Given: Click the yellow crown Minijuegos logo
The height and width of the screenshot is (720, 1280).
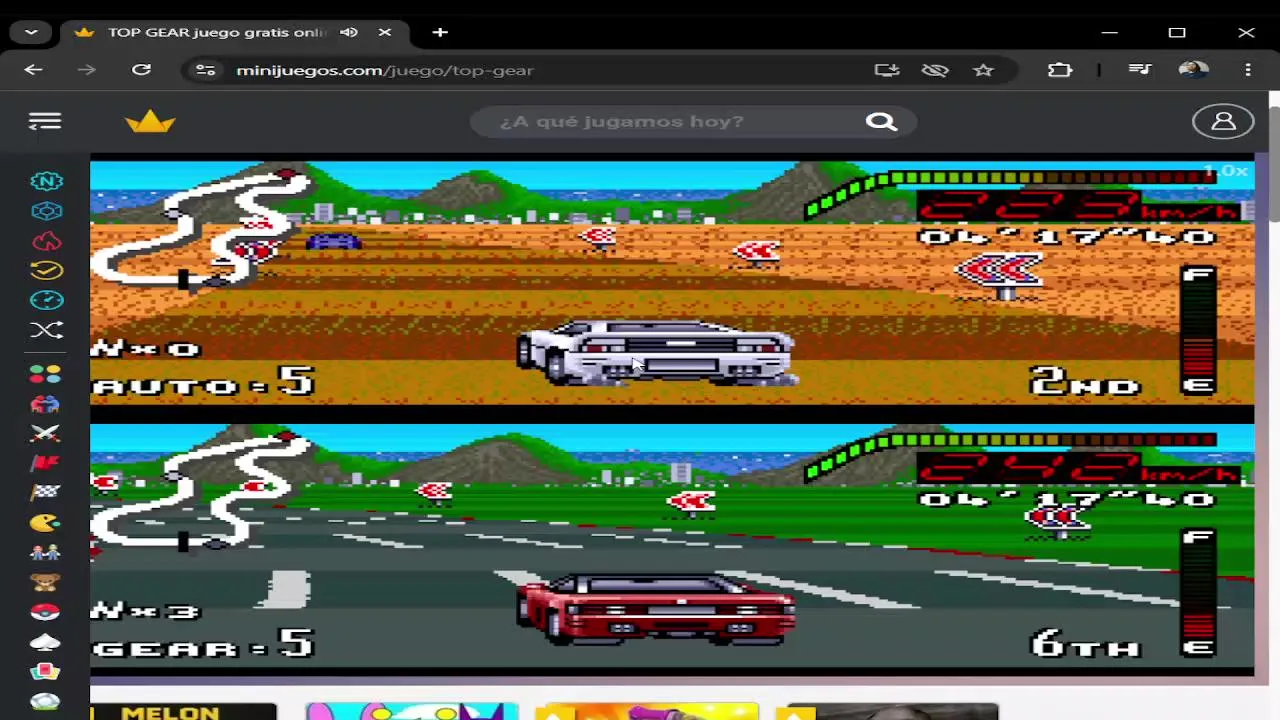Looking at the screenshot, I should [x=150, y=121].
